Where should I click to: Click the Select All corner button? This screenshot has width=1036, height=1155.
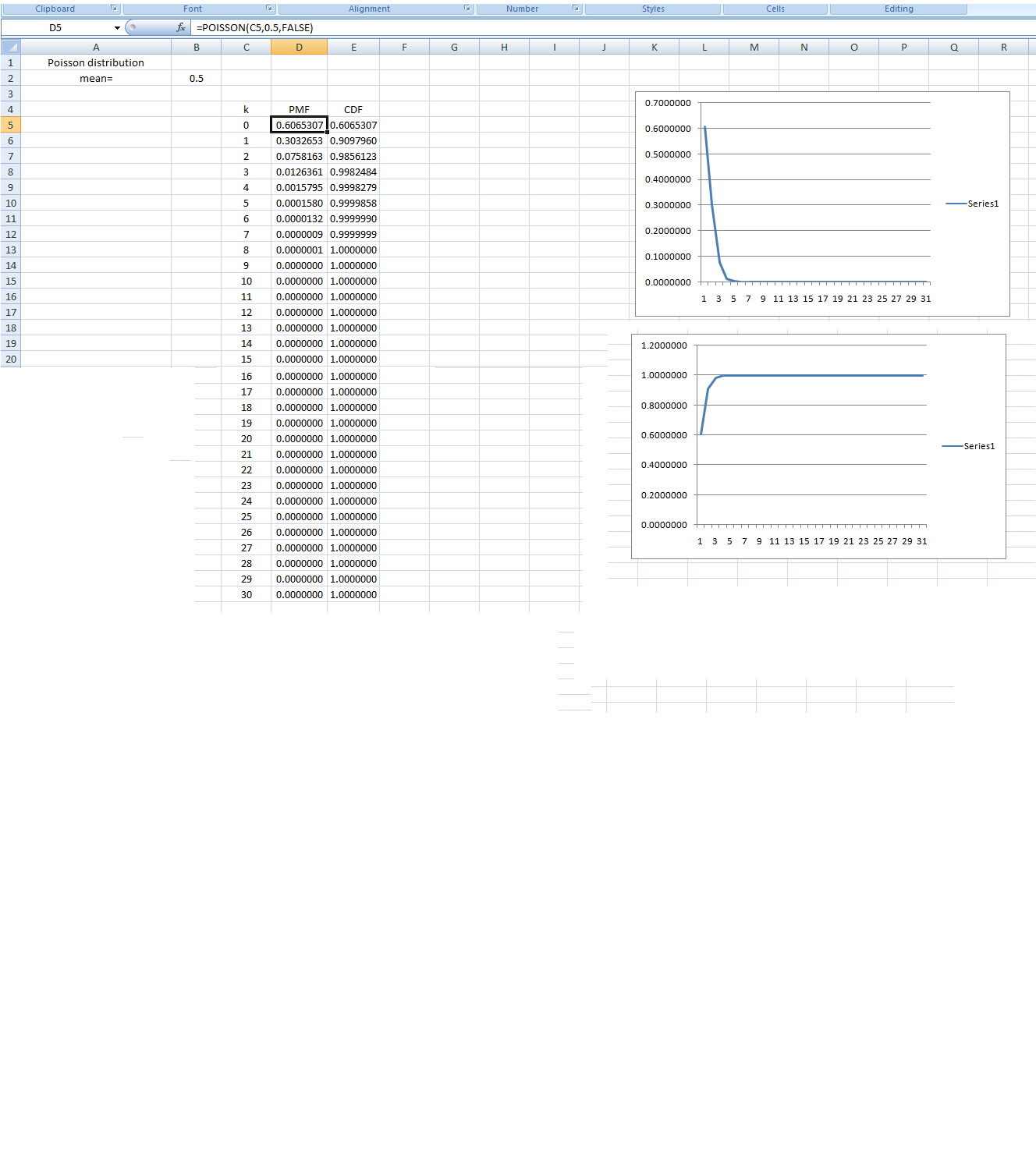[x=11, y=47]
